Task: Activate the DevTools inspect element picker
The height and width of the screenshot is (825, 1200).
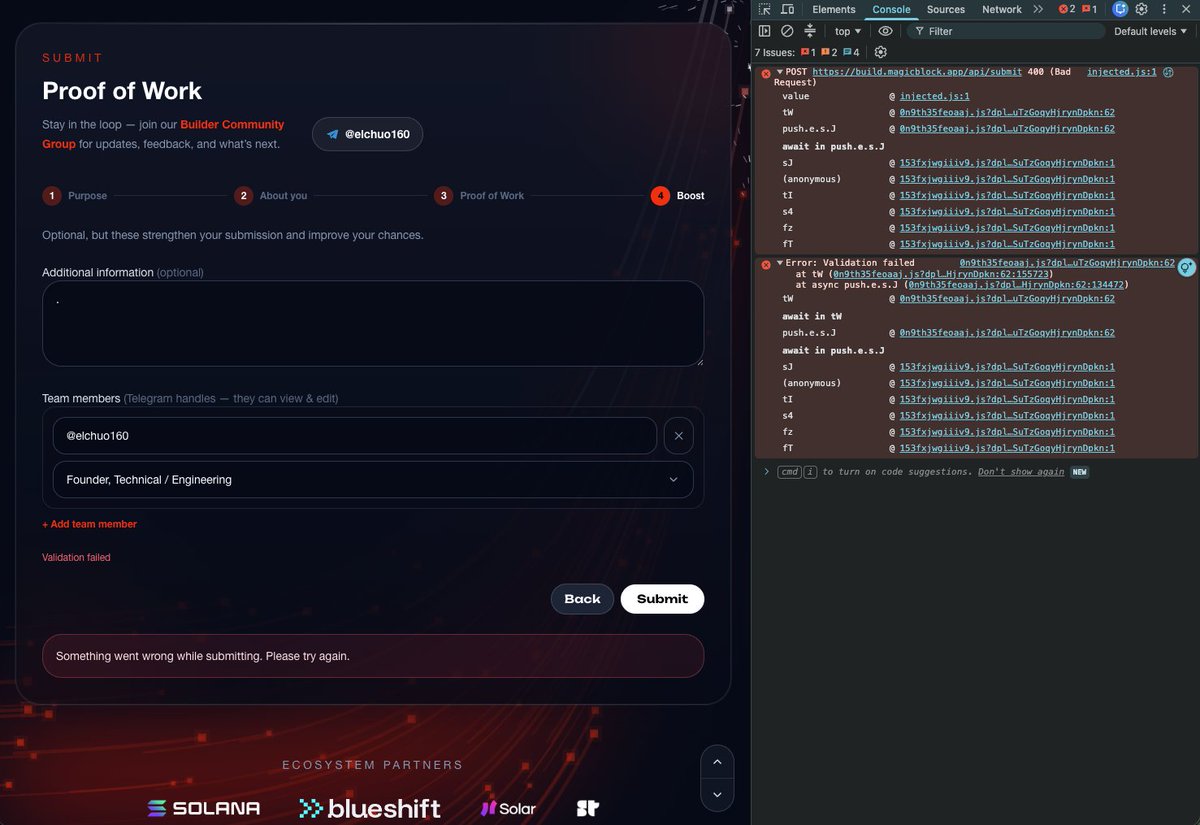Action: coord(765,9)
